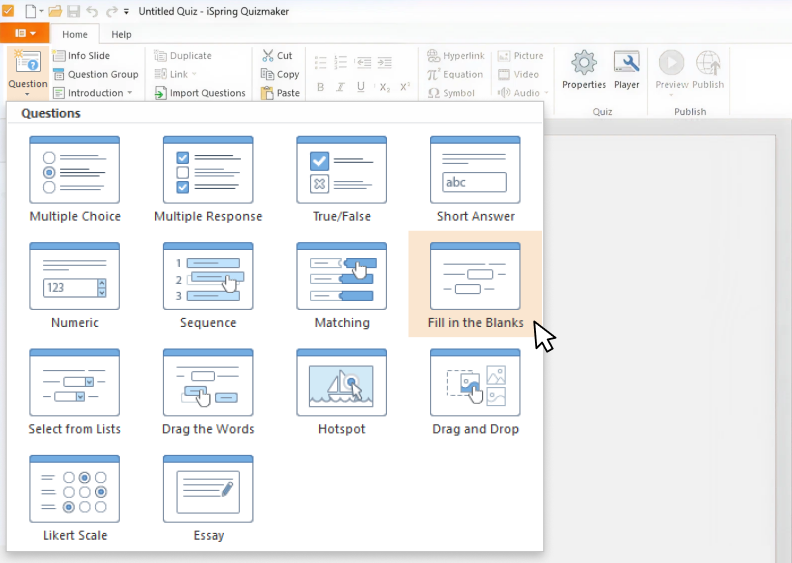Select the Likert Scale question type

[75, 497]
